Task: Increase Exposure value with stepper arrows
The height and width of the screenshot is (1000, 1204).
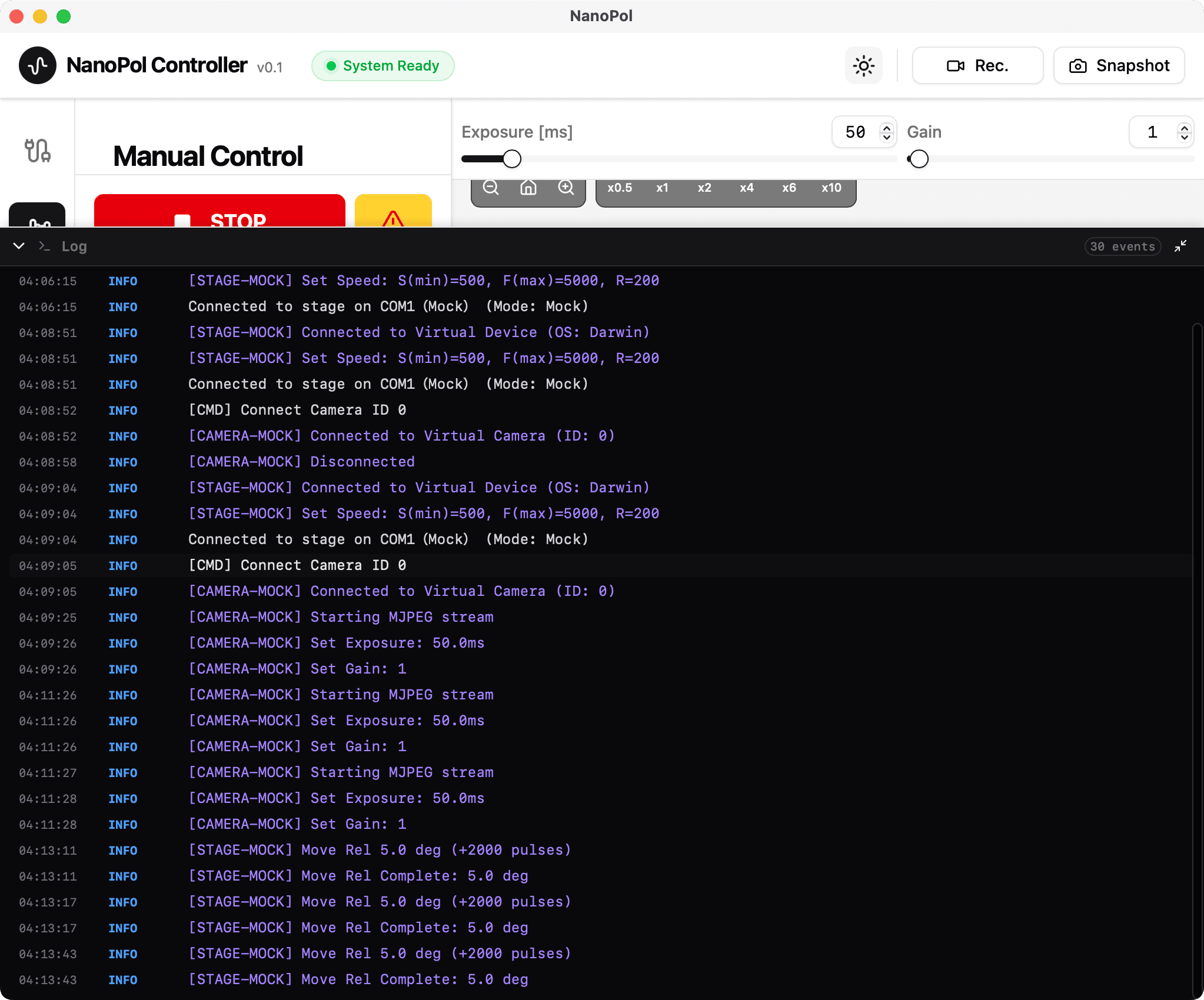Action: pos(886,127)
